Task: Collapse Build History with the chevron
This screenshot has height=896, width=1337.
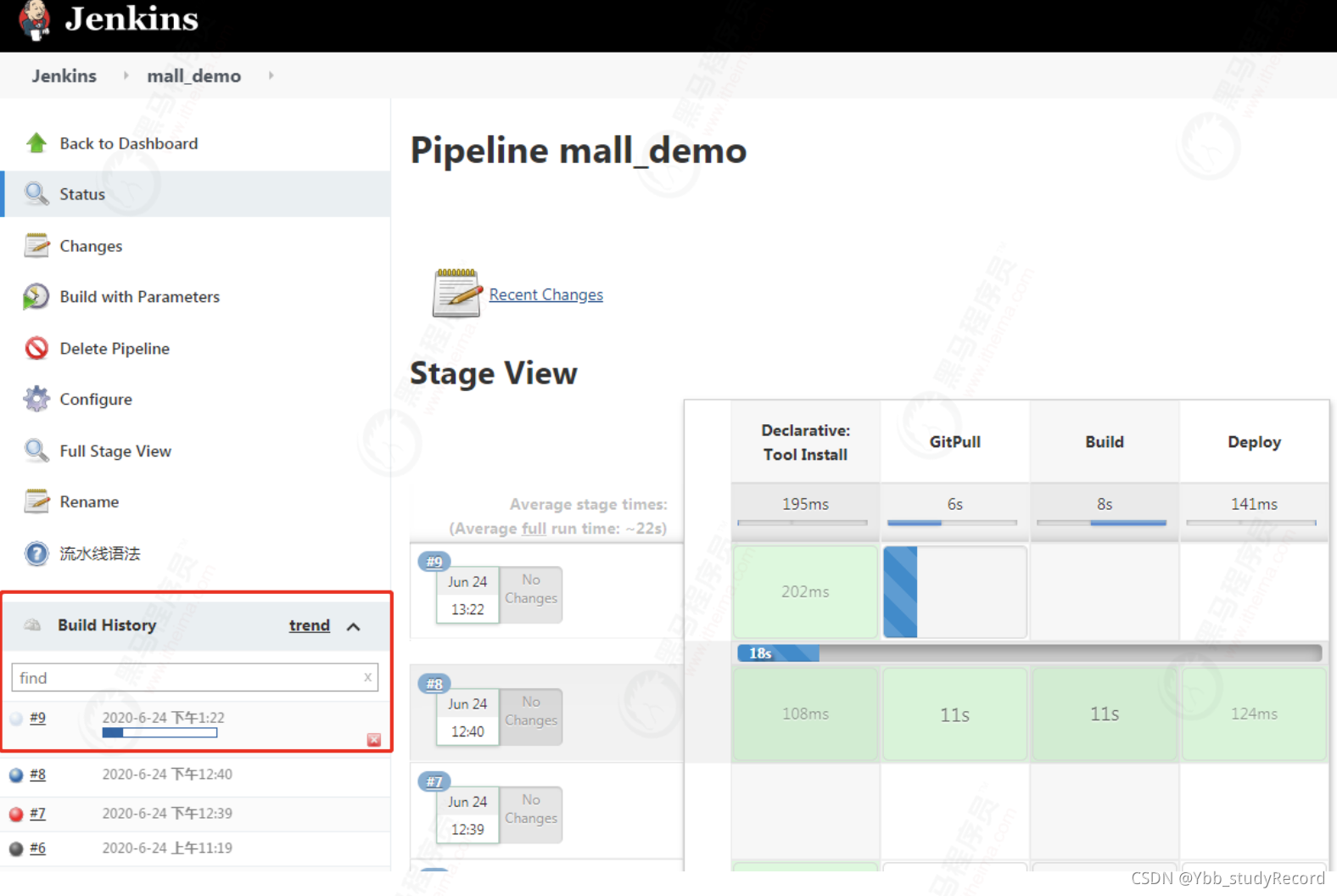Action: click(x=354, y=626)
